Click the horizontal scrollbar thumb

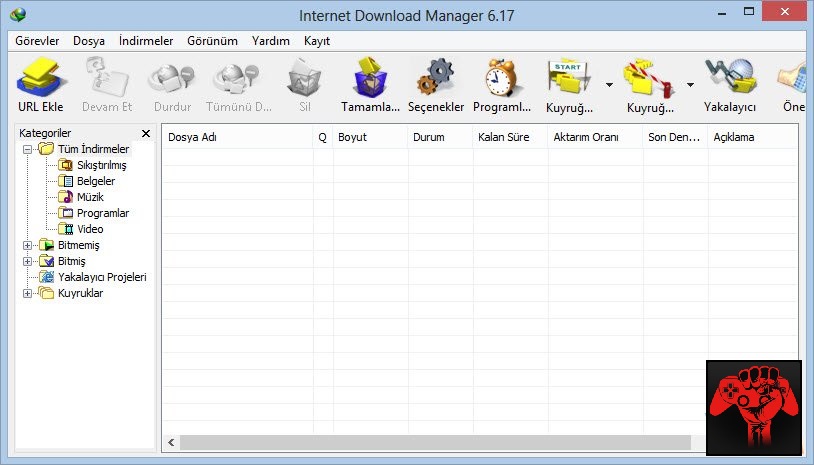click(x=435, y=443)
